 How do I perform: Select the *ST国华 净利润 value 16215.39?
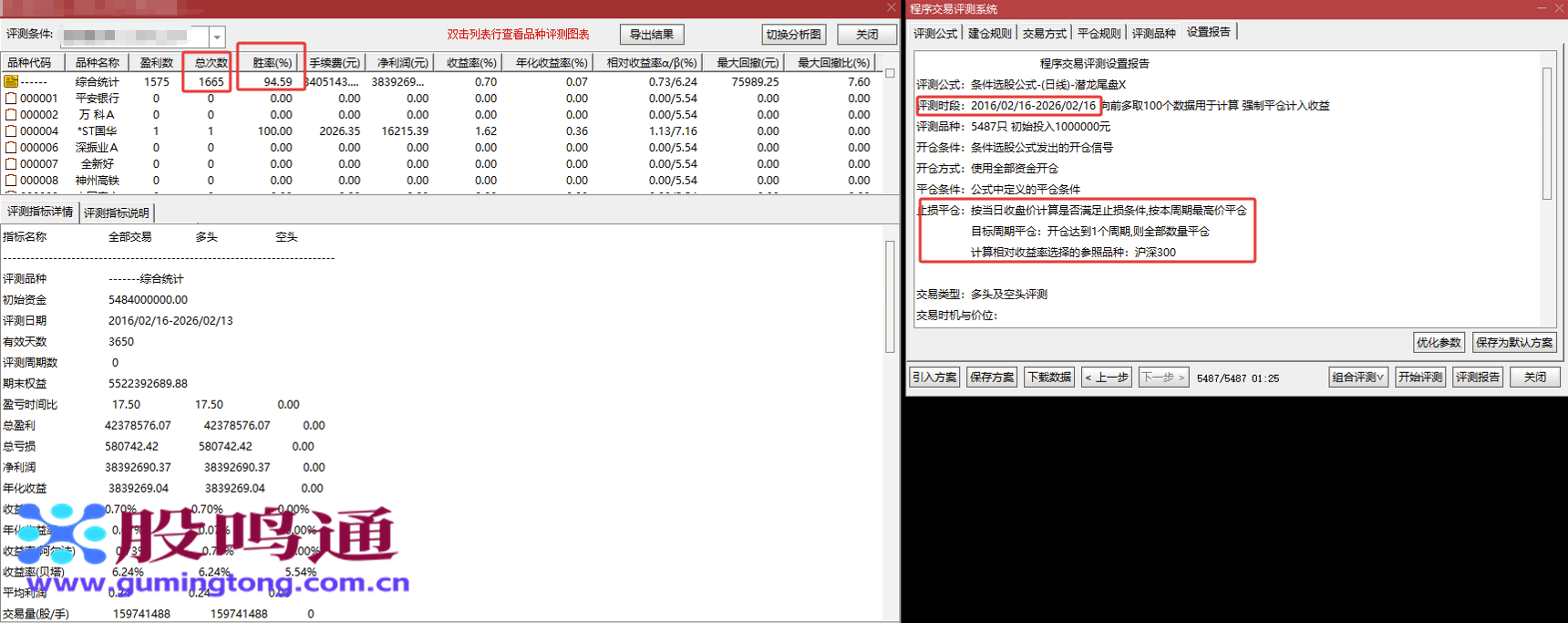tap(405, 131)
